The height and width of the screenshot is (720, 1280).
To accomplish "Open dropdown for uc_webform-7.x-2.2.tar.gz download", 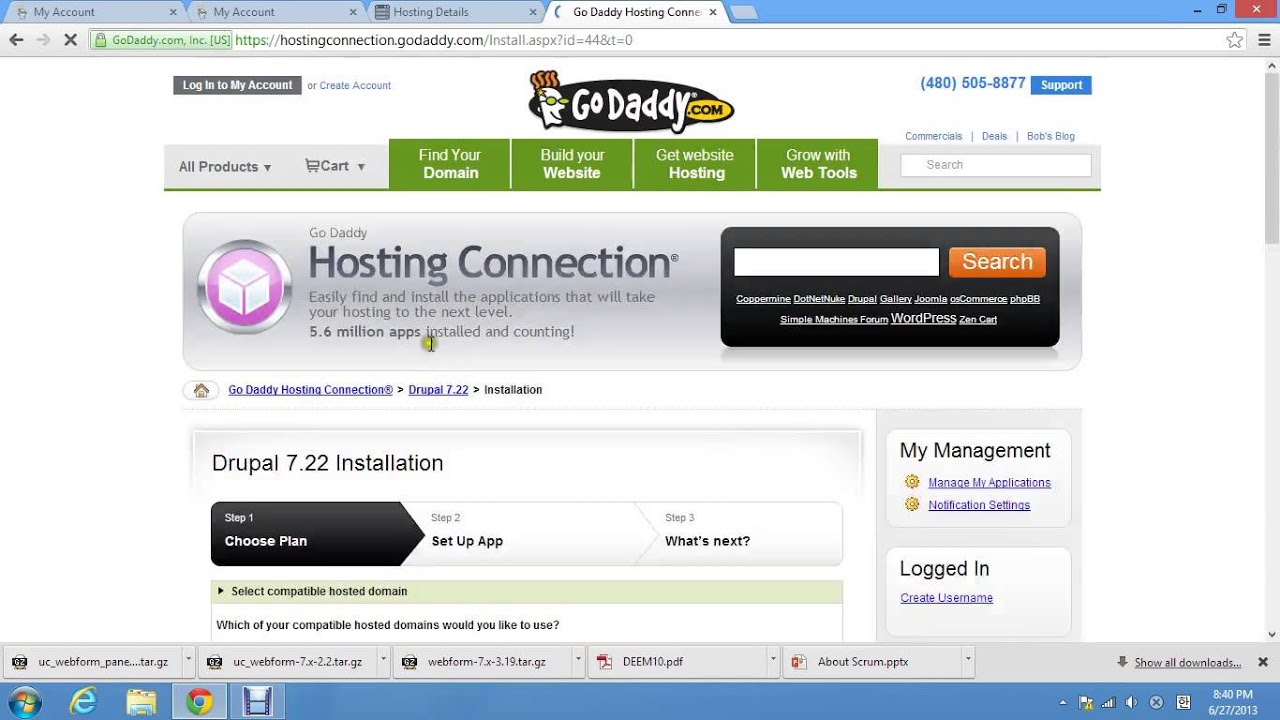I will pos(383,661).
